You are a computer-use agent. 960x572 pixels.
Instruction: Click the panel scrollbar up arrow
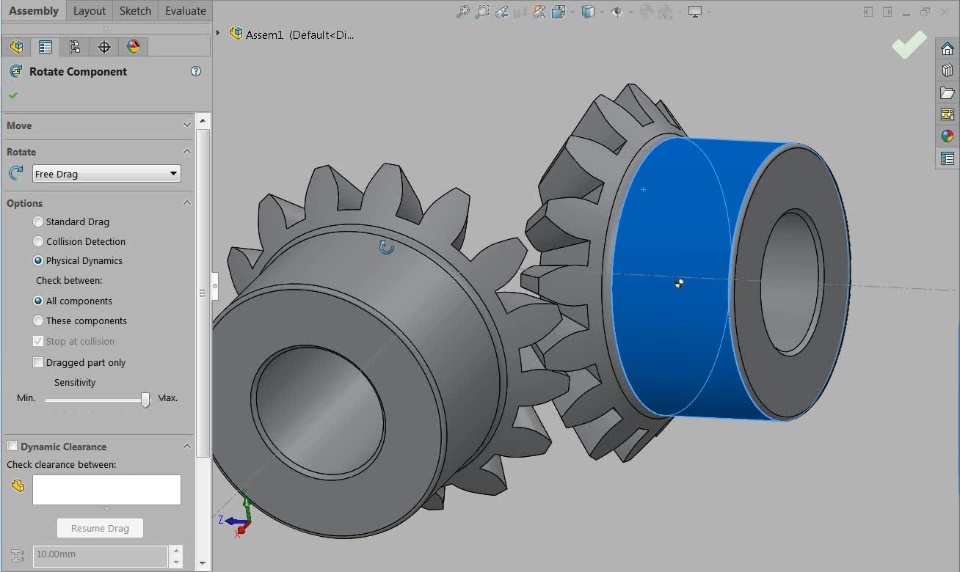pyautogui.click(x=203, y=121)
